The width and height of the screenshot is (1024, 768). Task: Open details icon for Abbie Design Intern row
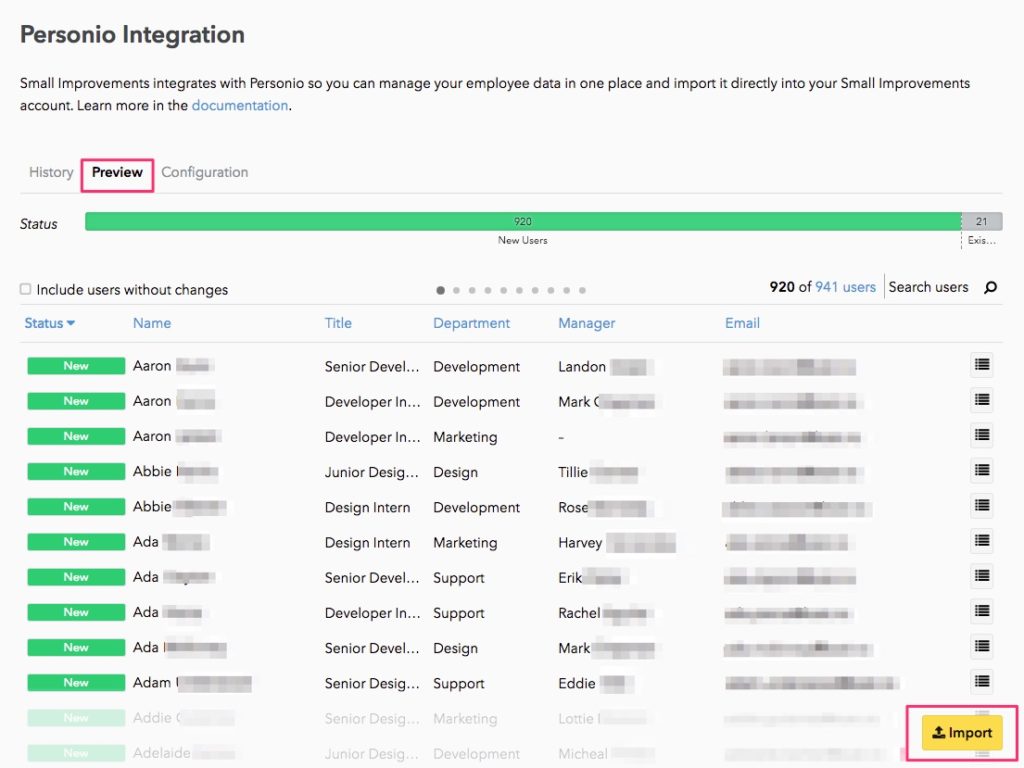click(x=981, y=506)
